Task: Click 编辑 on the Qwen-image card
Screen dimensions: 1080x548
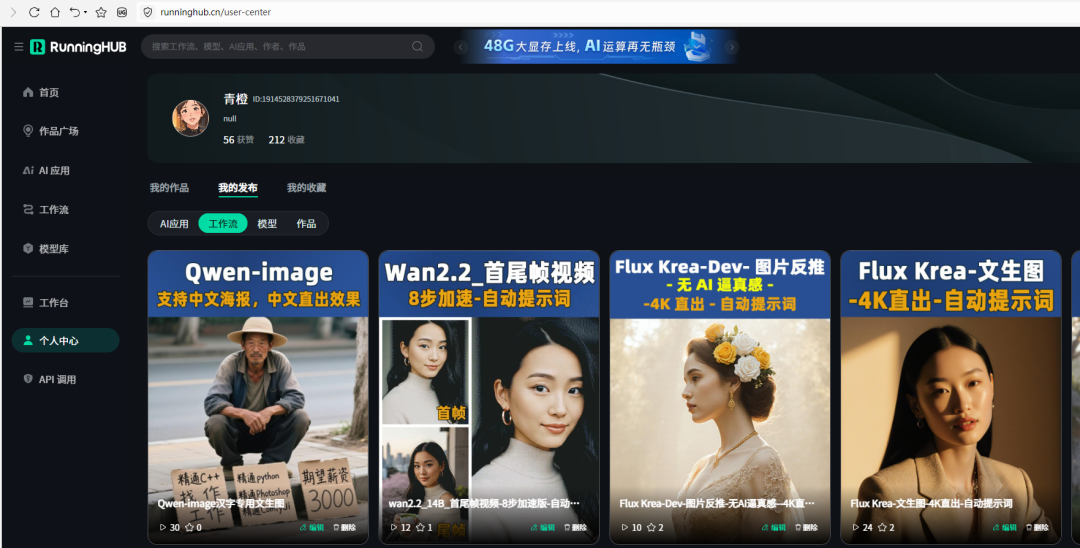Action: click(x=311, y=527)
